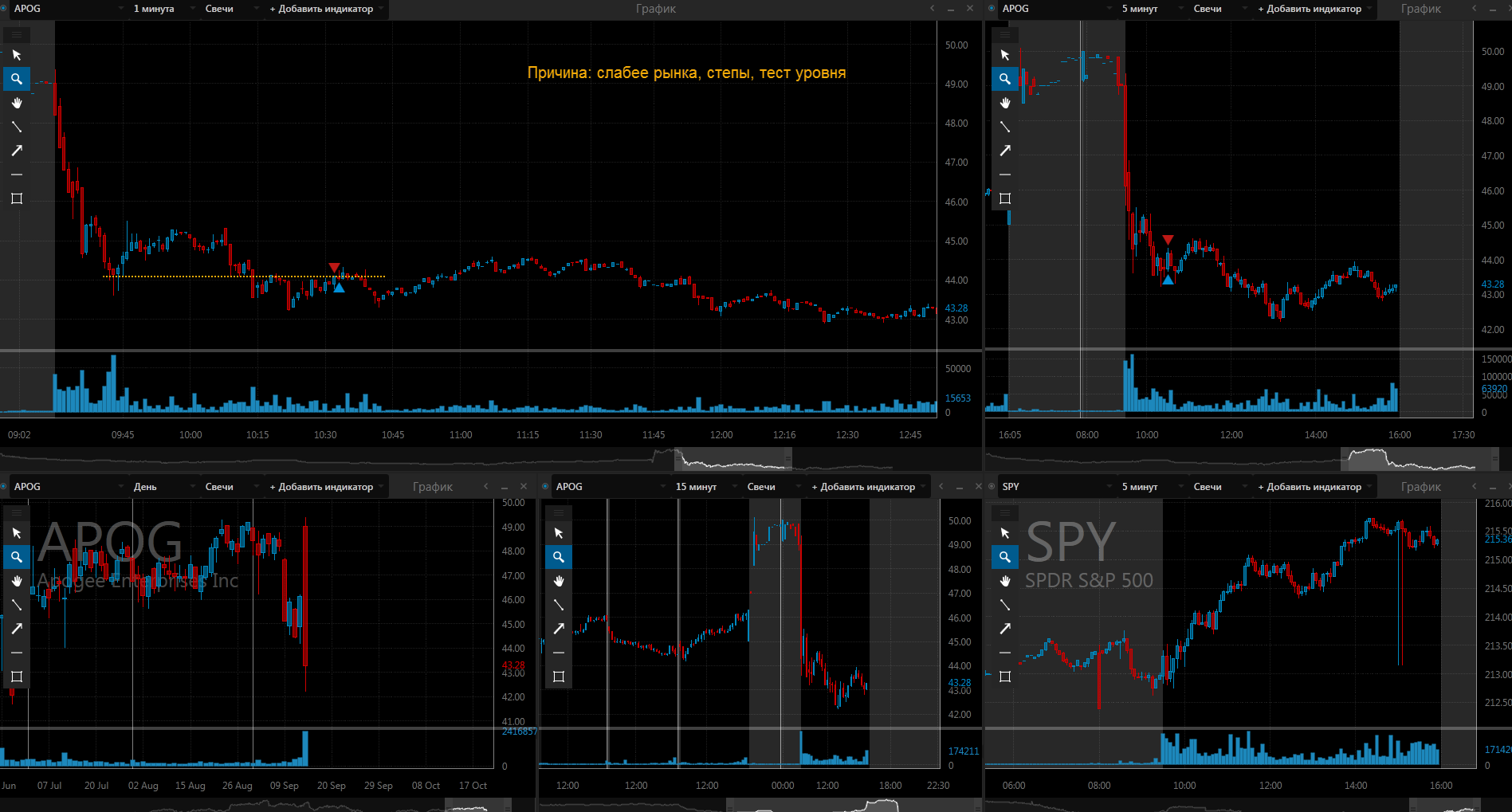Pick the line tool in APOG 15-minute chart
Viewport: 1512px width, 812px height.
pyautogui.click(x=558, y=605)
